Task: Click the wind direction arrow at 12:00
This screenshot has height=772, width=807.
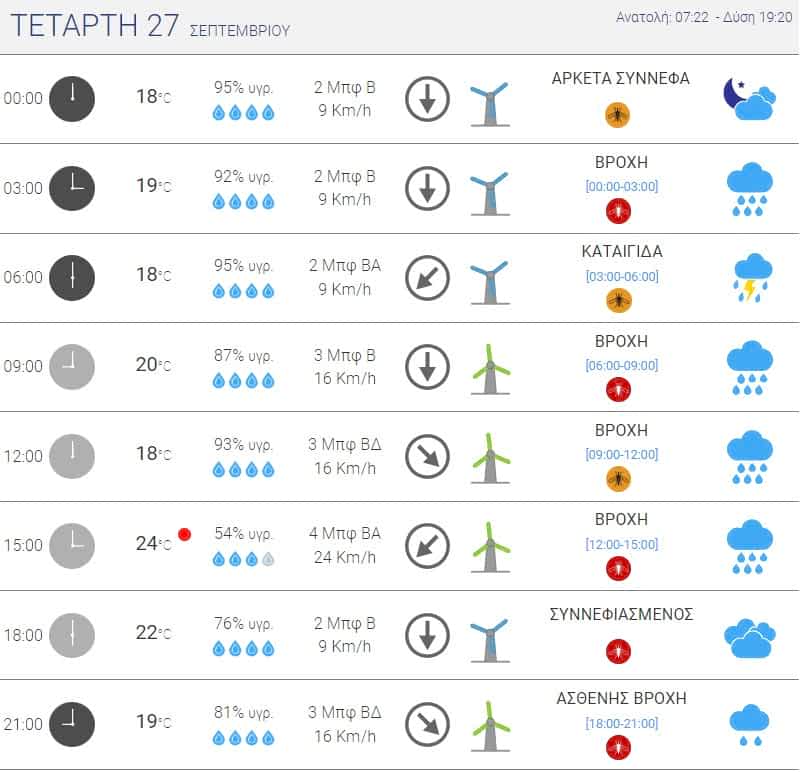Action: point(427,457)
